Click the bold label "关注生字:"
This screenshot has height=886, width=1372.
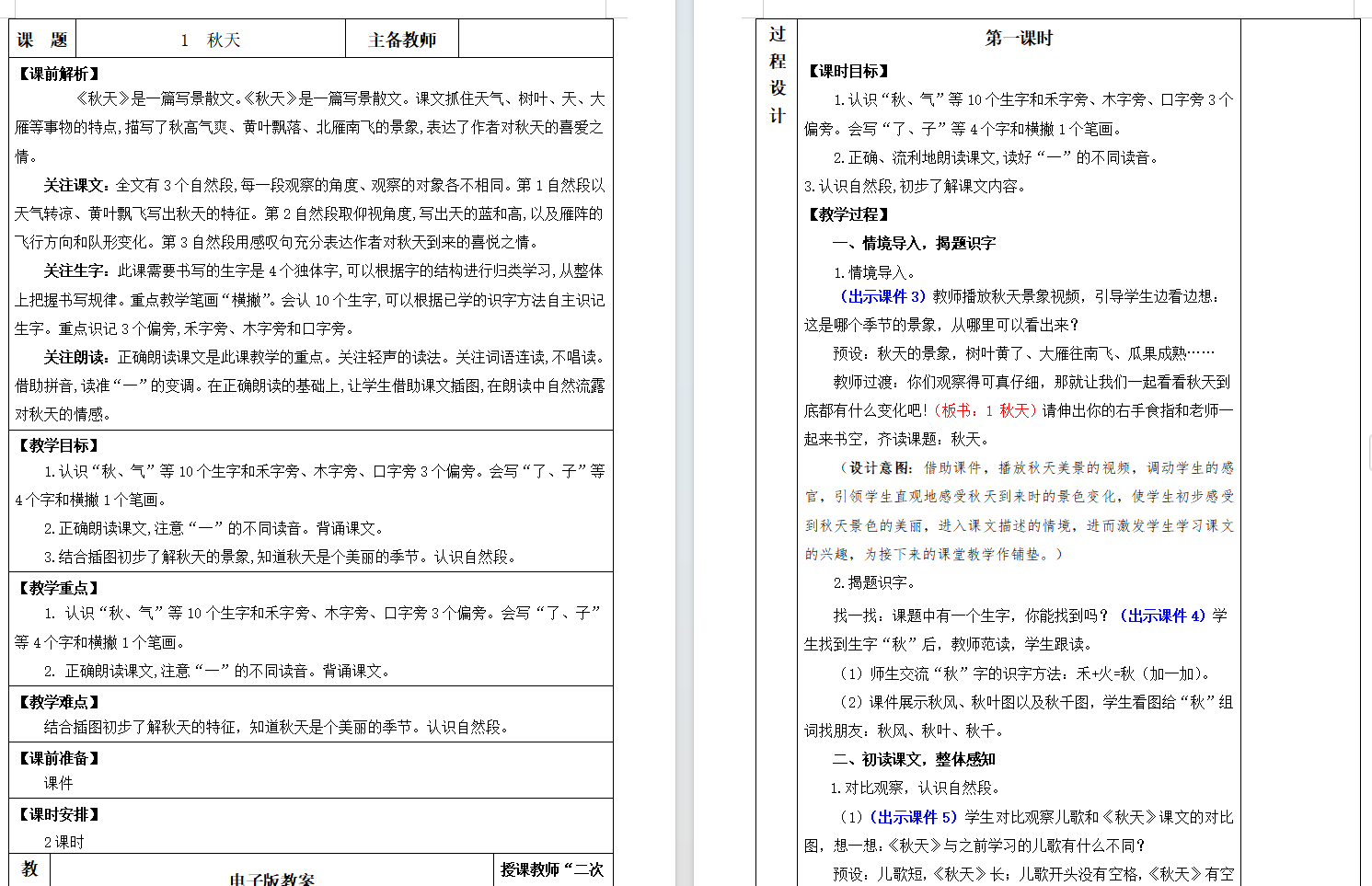click(78, 270)
